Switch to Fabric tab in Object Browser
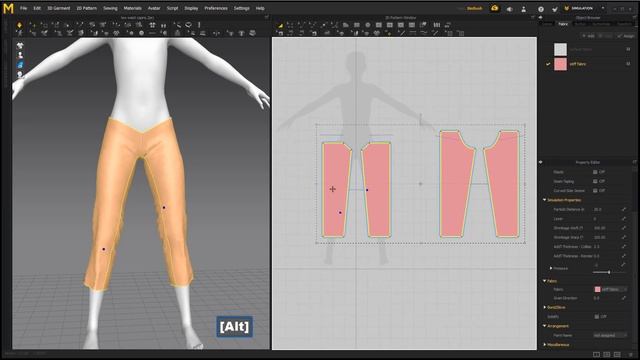This screenshot has height=360, width=640. pos(563,24)
